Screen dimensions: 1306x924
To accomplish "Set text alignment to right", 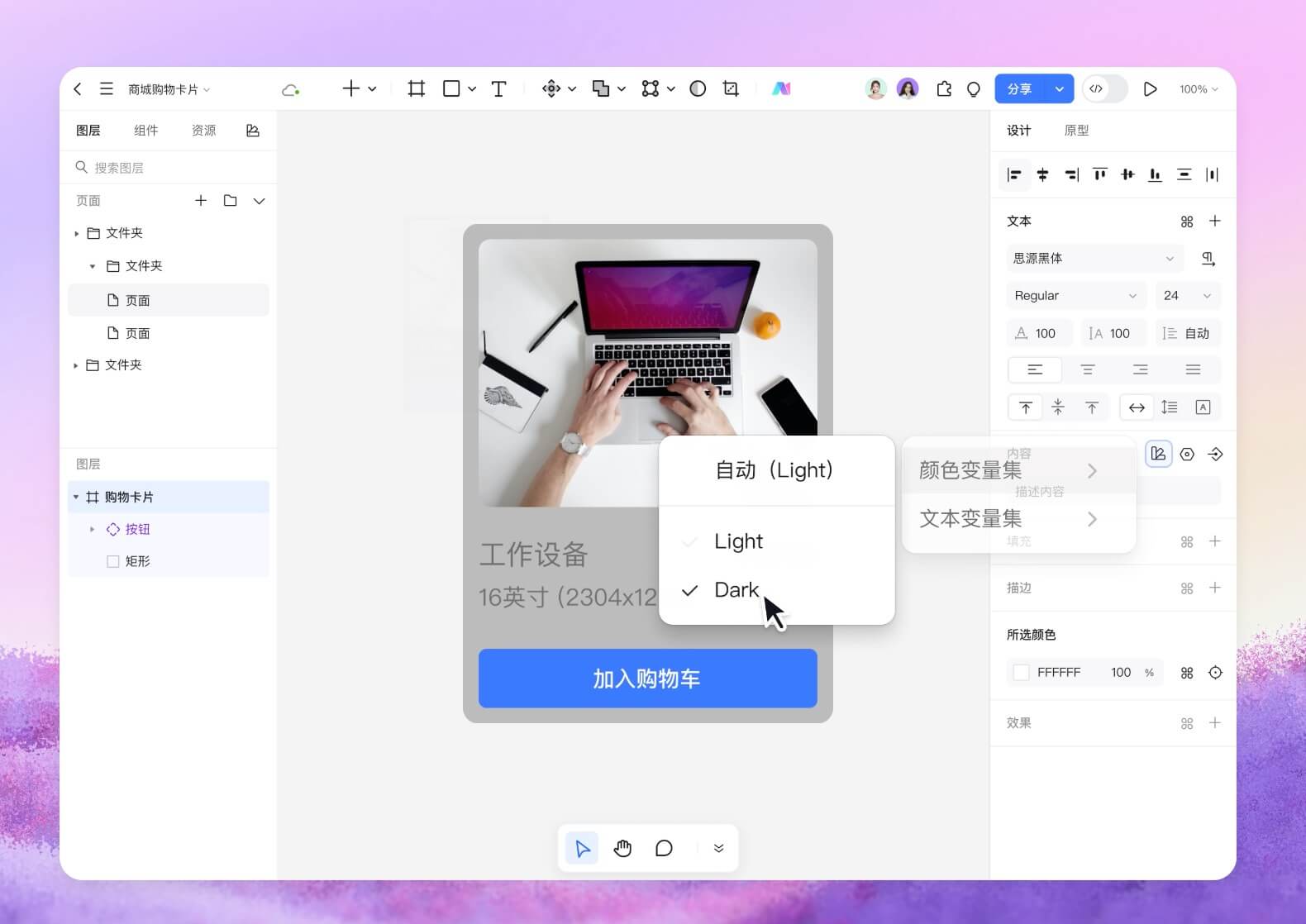I will pos(1141,369).
